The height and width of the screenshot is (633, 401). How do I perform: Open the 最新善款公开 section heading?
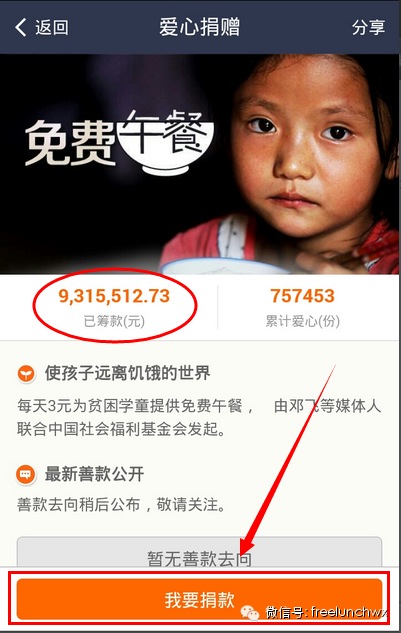(x=94, y=474)
